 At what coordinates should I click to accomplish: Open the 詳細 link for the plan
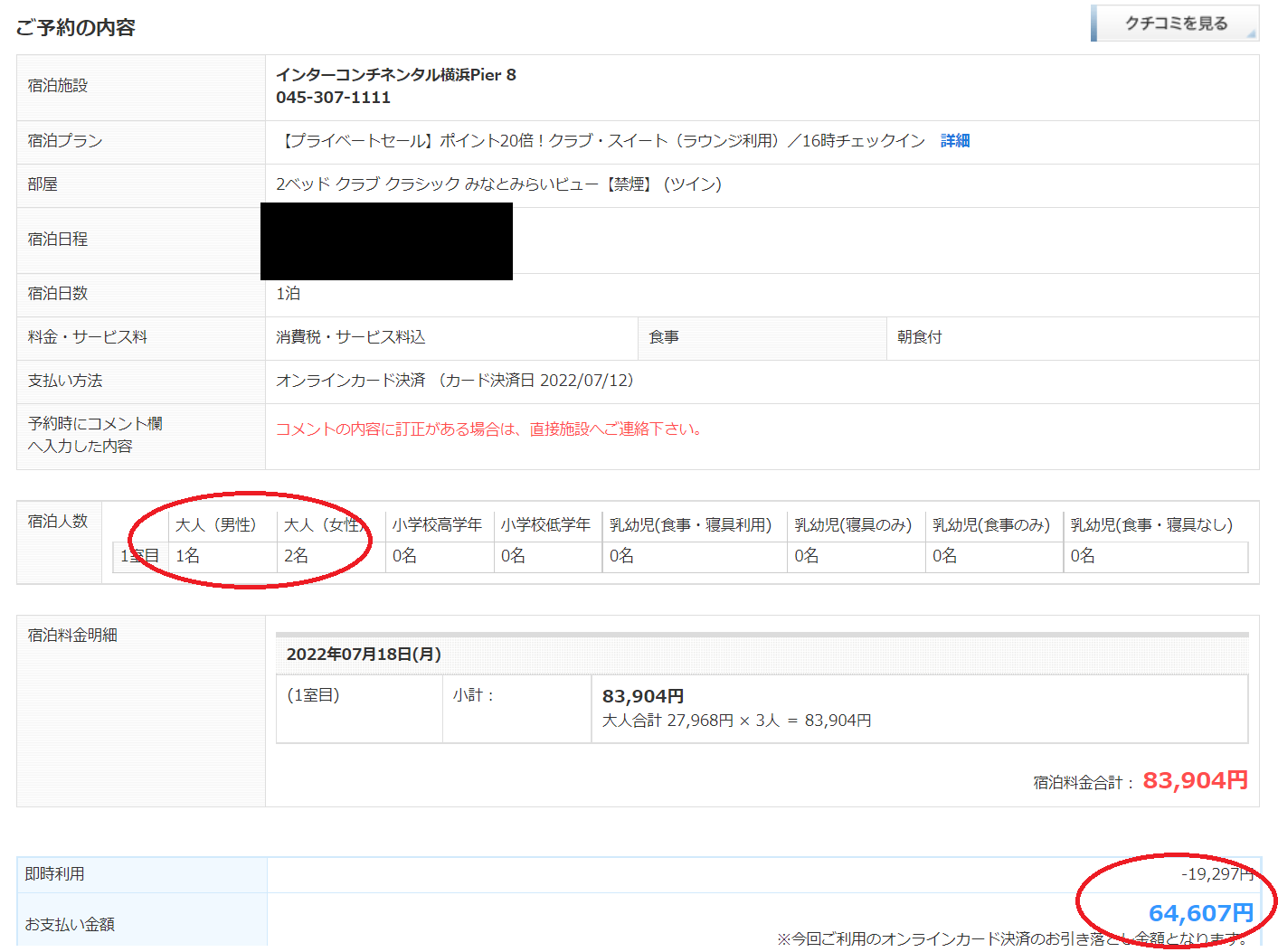coord(955,141)
